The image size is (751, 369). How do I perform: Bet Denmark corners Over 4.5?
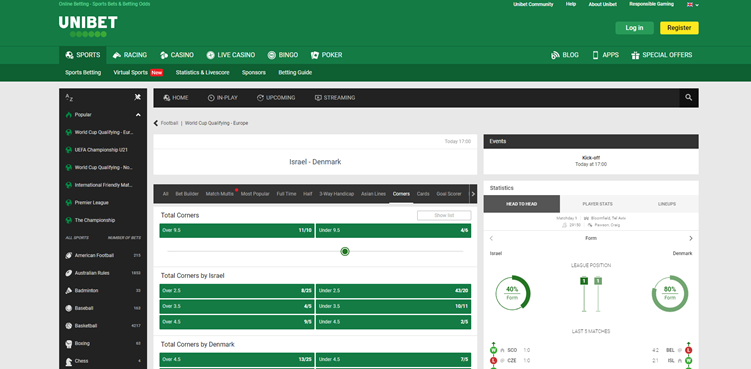(x=237, y=359)
